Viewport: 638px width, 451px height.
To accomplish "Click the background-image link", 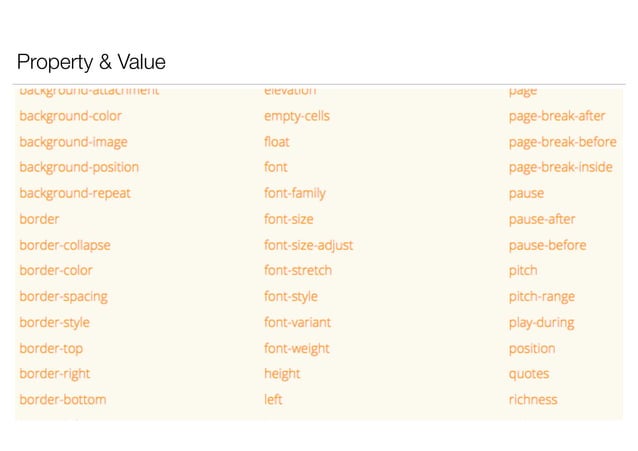I will point(73,142).
